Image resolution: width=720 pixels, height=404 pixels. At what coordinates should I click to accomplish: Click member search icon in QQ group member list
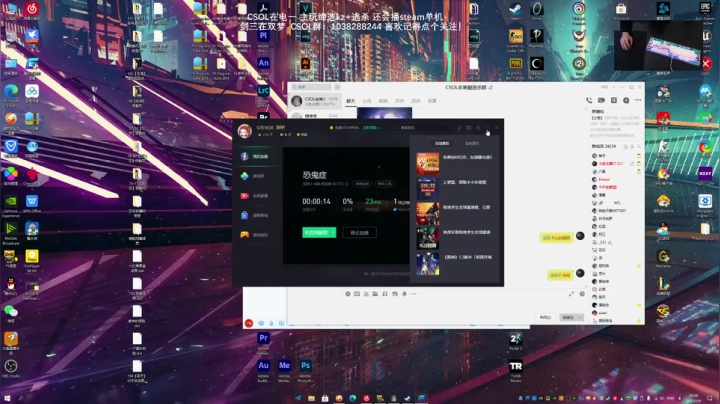tap(639, 146)
